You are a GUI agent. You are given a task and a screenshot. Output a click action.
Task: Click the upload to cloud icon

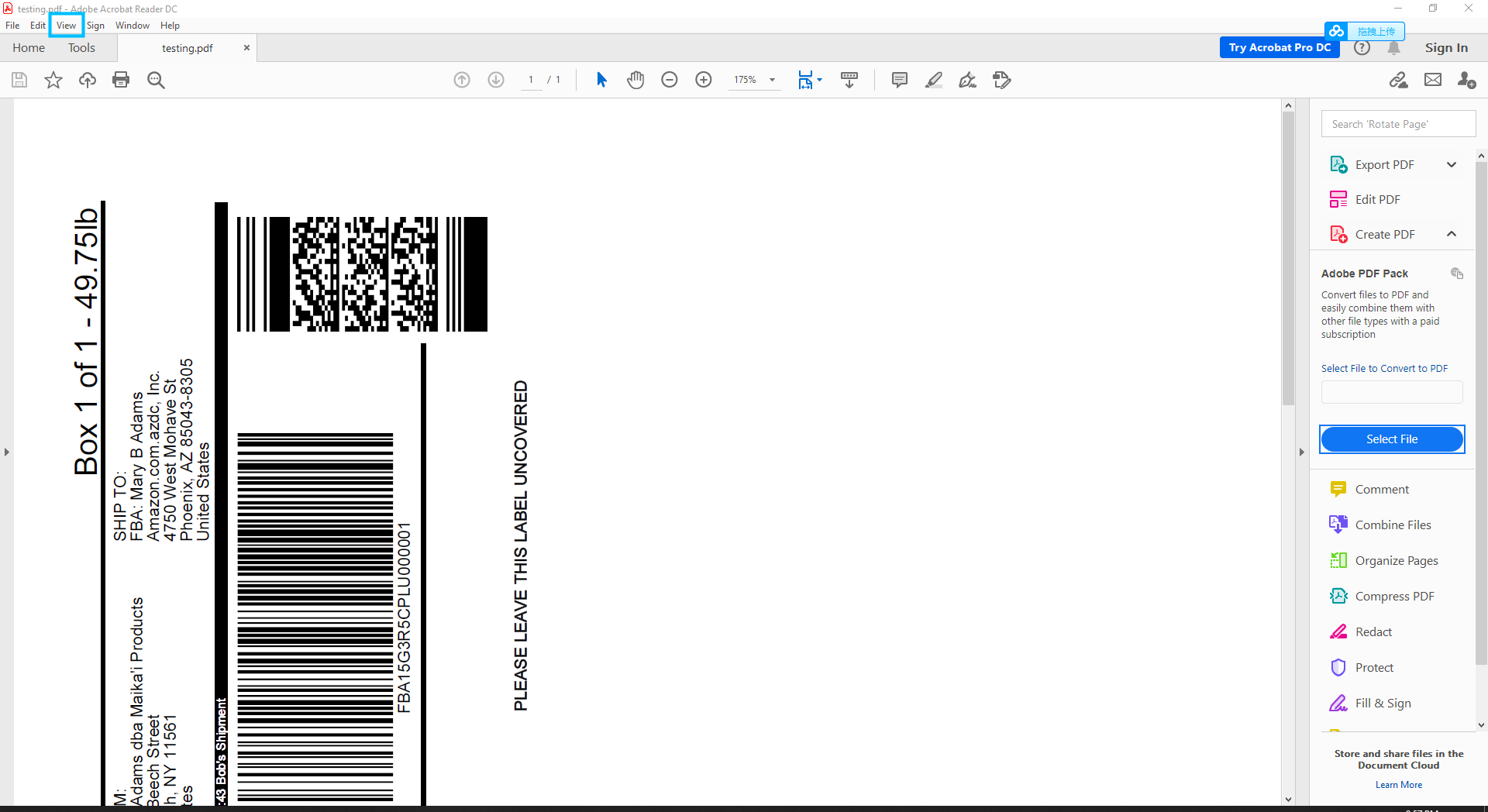coord(88,80)
